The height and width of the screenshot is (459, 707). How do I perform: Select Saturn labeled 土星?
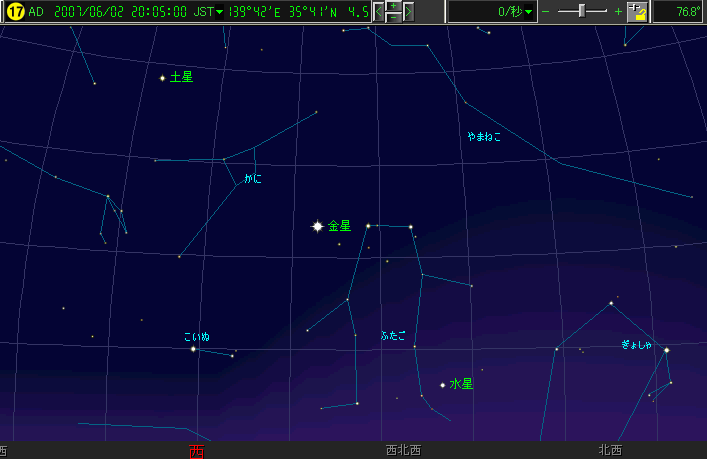pyautogui.click(x=162, y=78)
